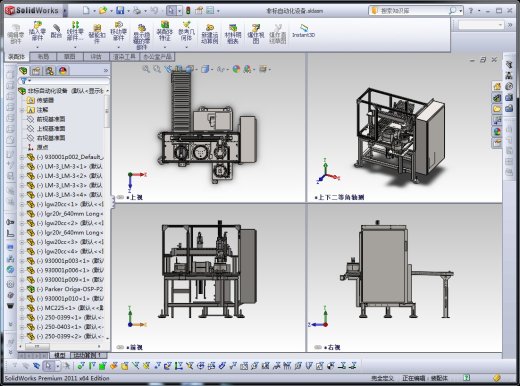Expand the 注解 annotations tree node
Viewport: 520px width, 386px height.
(22, 110)
